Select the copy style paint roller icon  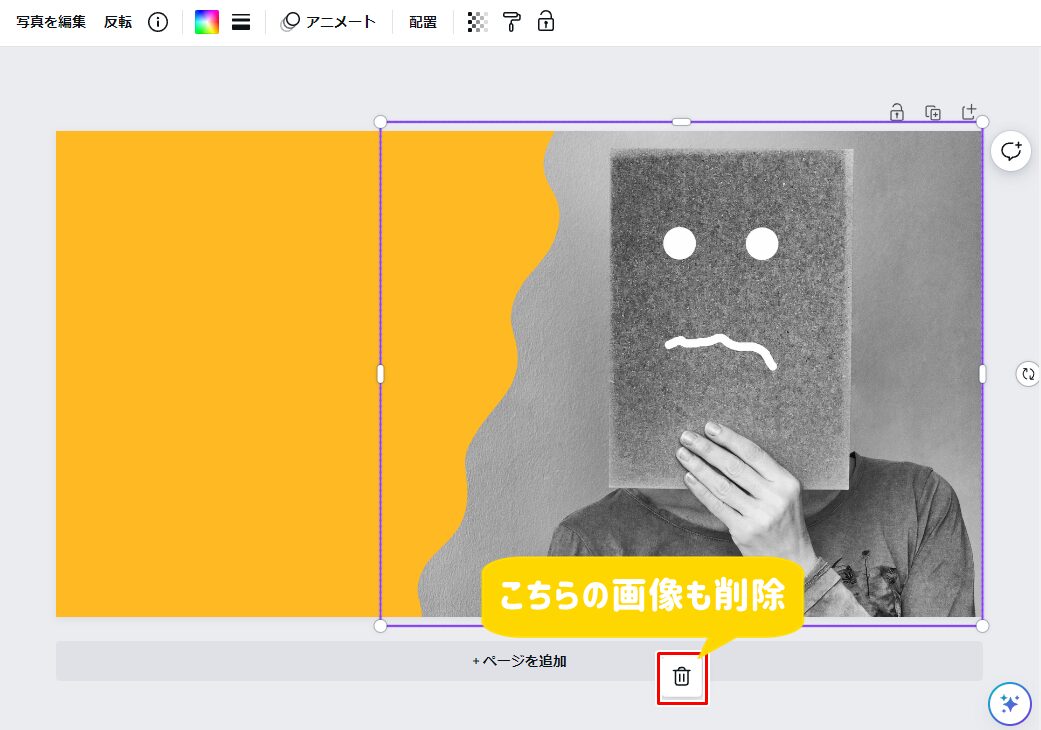512,22
